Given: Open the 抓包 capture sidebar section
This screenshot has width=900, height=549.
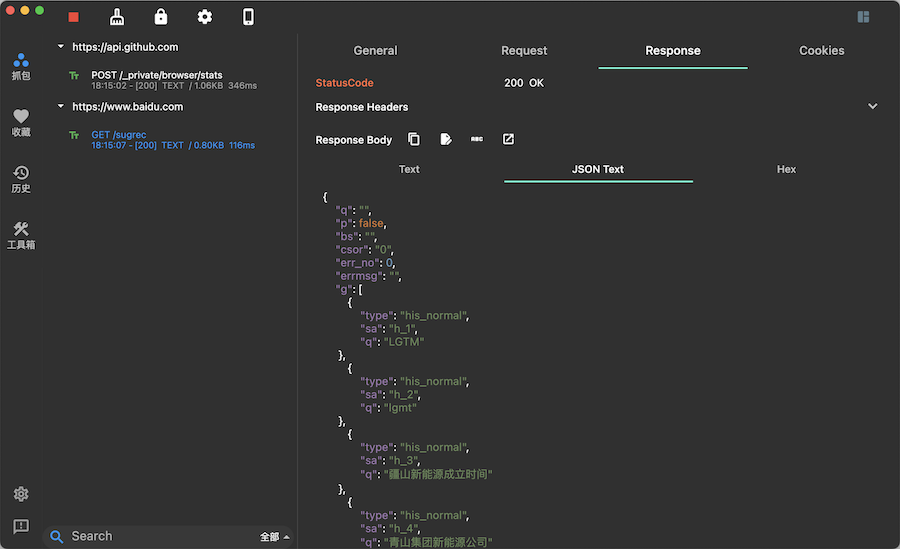Looking at the screenshot, I should 21,67.
